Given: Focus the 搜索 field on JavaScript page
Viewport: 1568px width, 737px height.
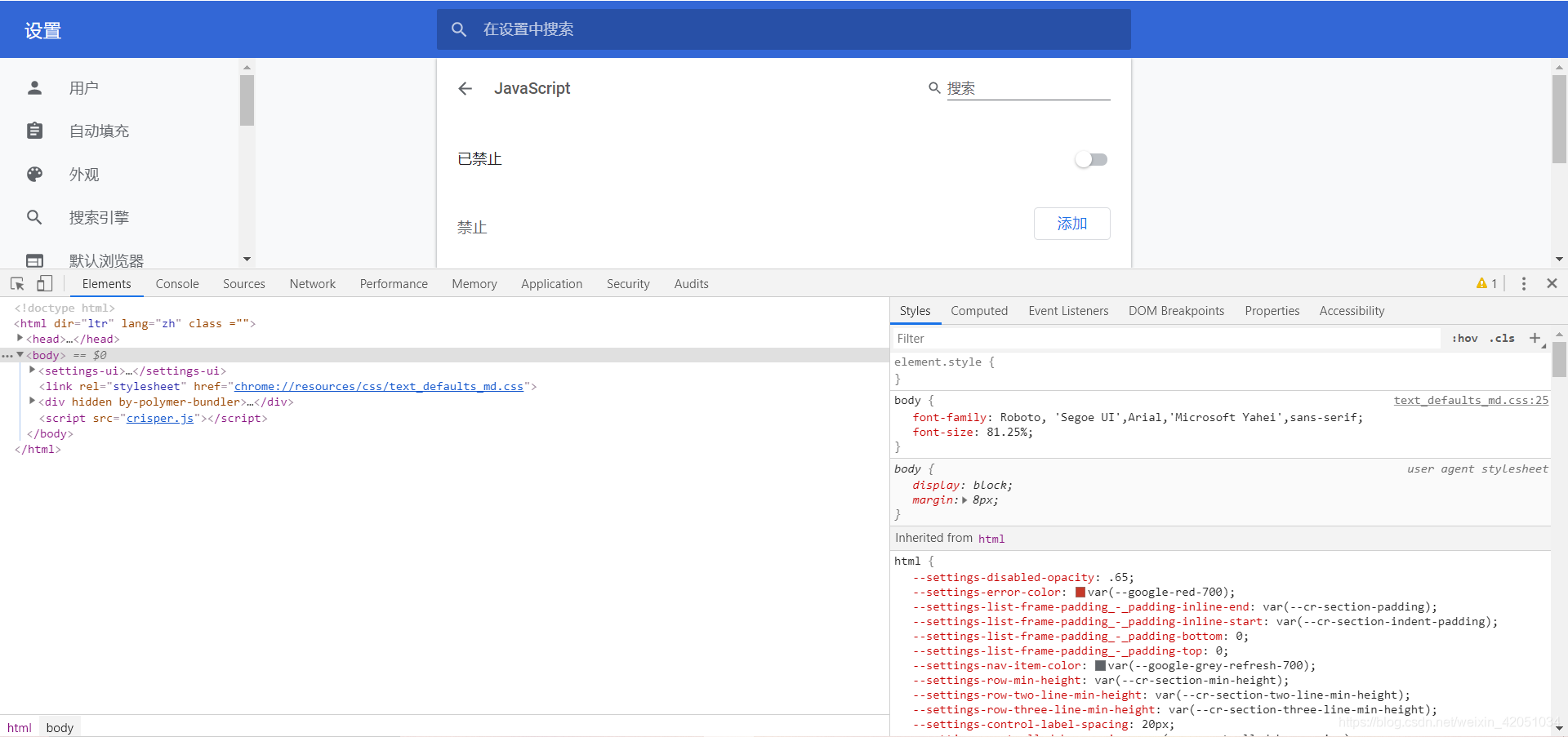Looking at the screenshot, I should point(1028,88).
